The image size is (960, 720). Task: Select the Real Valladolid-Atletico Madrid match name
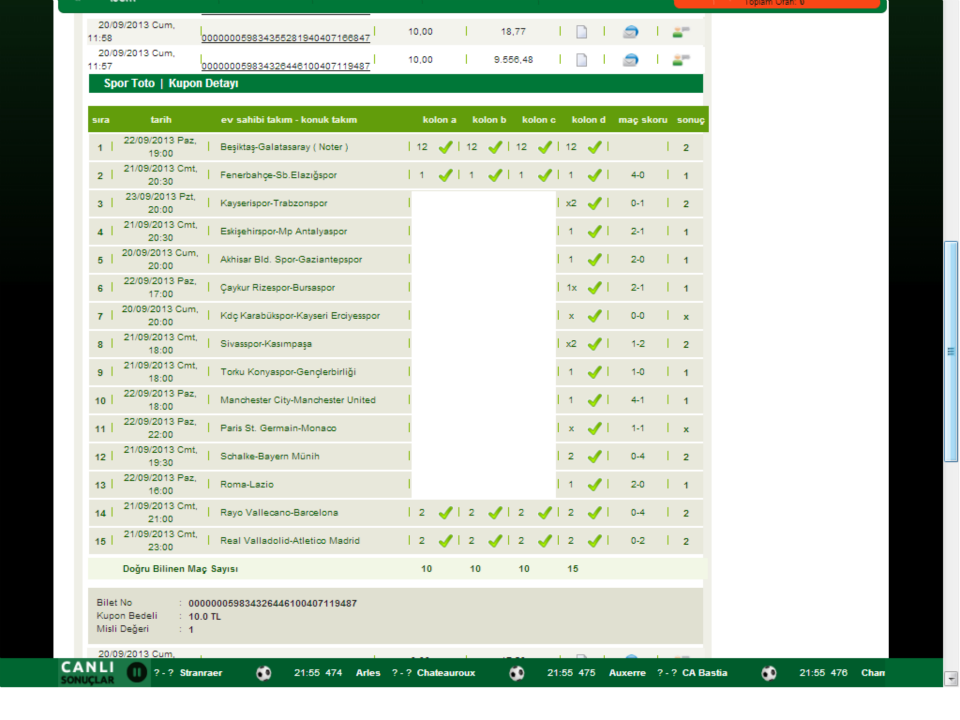pos(290,541)
